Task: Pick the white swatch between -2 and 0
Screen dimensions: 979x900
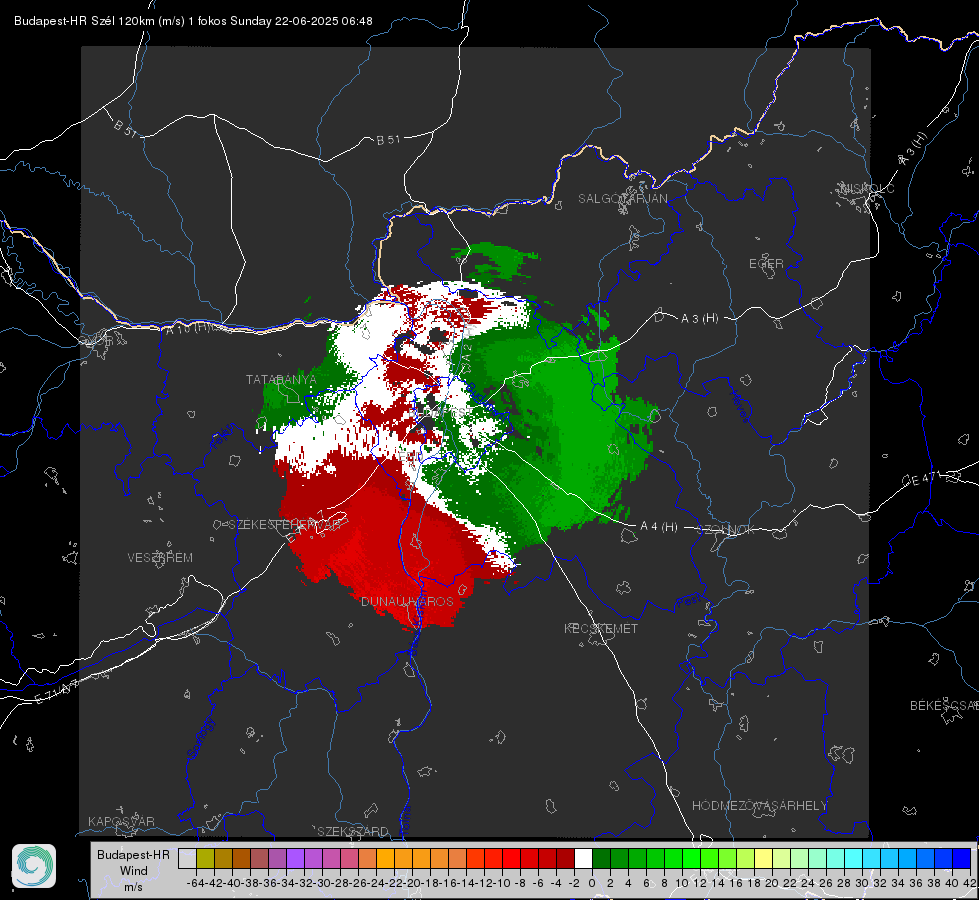Action: tap(583, 858)
